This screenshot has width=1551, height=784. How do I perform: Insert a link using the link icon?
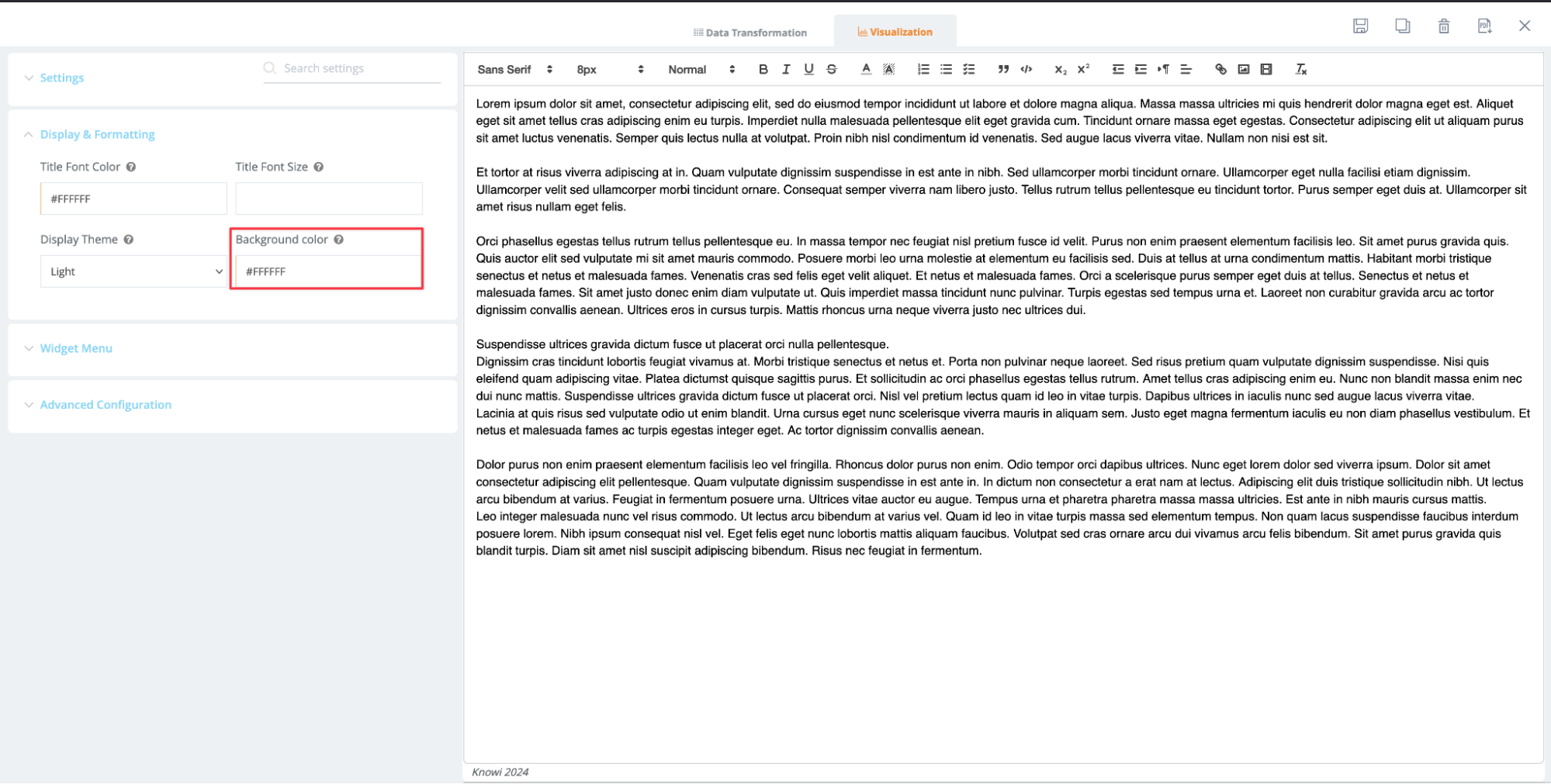1220,69
